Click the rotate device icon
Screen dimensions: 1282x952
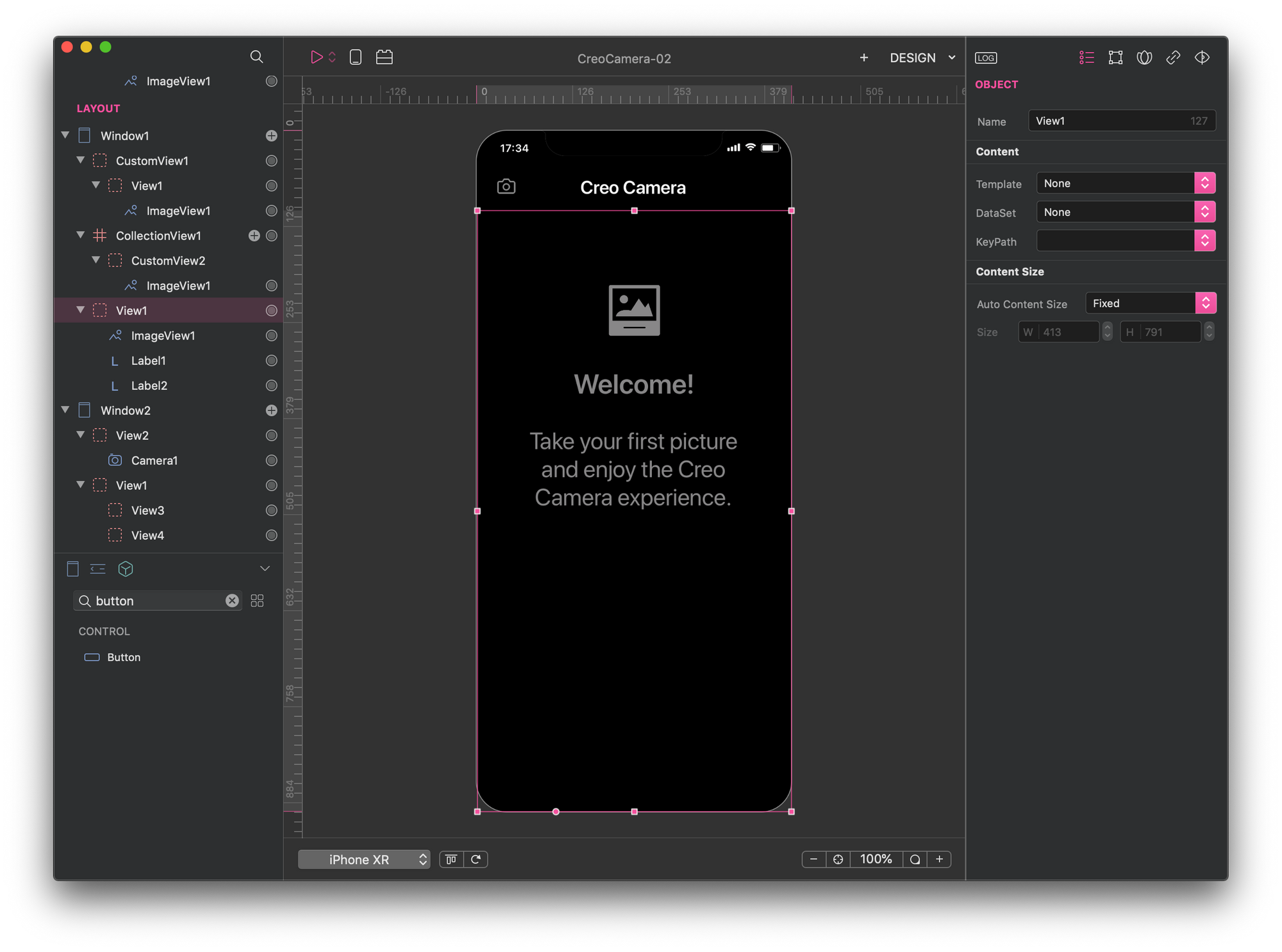pos(476,859)
